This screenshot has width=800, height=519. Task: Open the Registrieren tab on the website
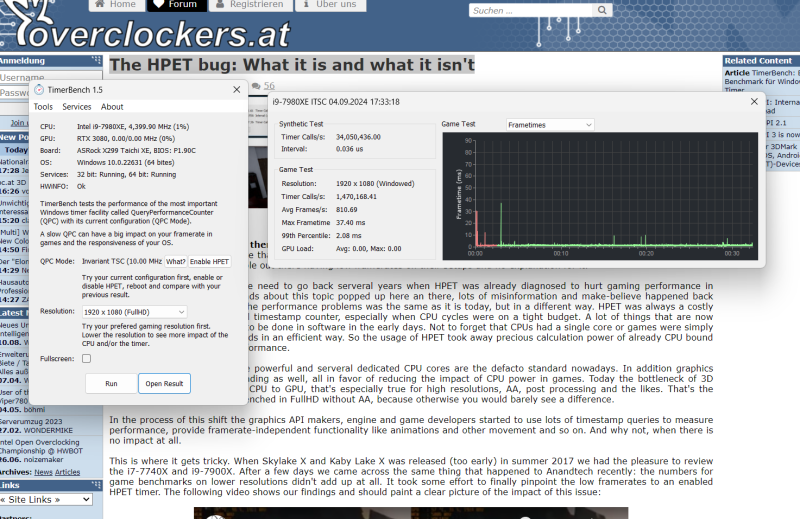tap(251, 5)
